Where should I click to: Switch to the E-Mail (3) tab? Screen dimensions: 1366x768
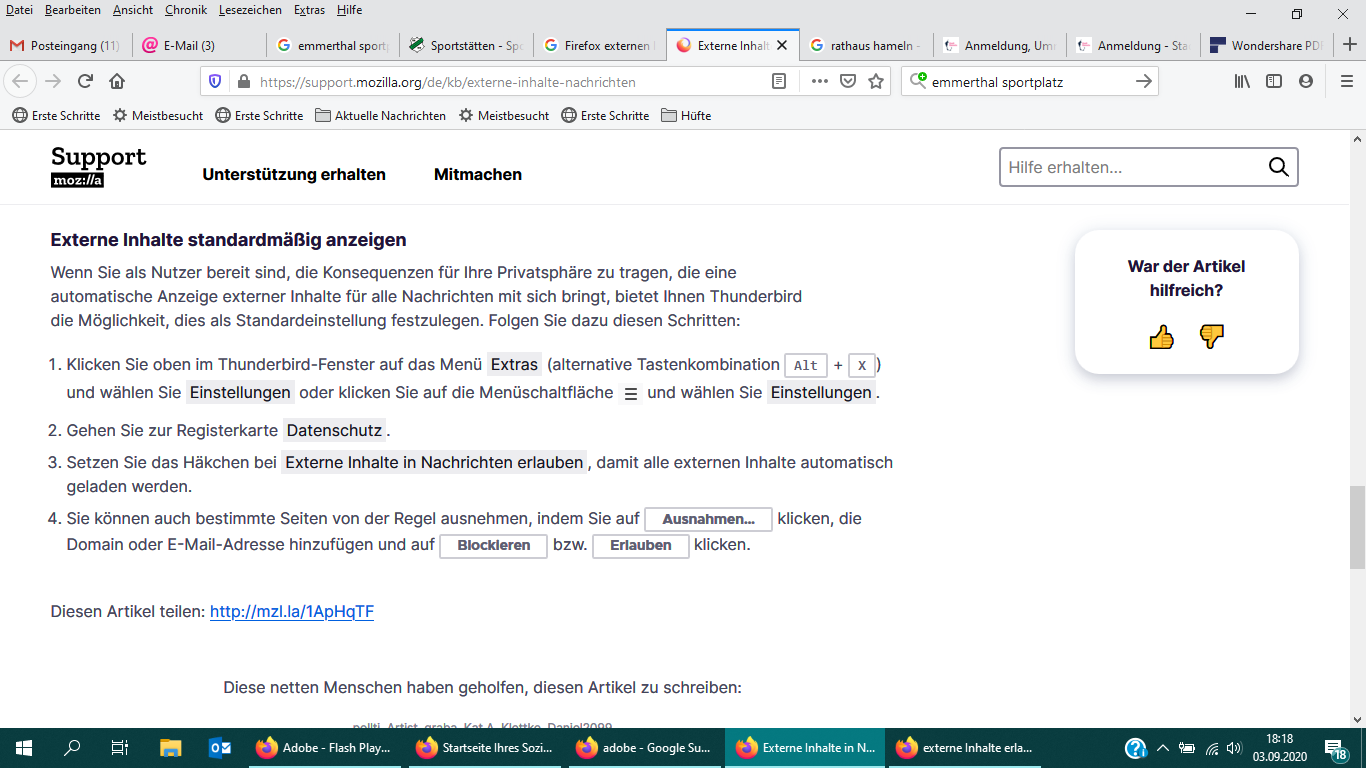(x=199, y=45)
